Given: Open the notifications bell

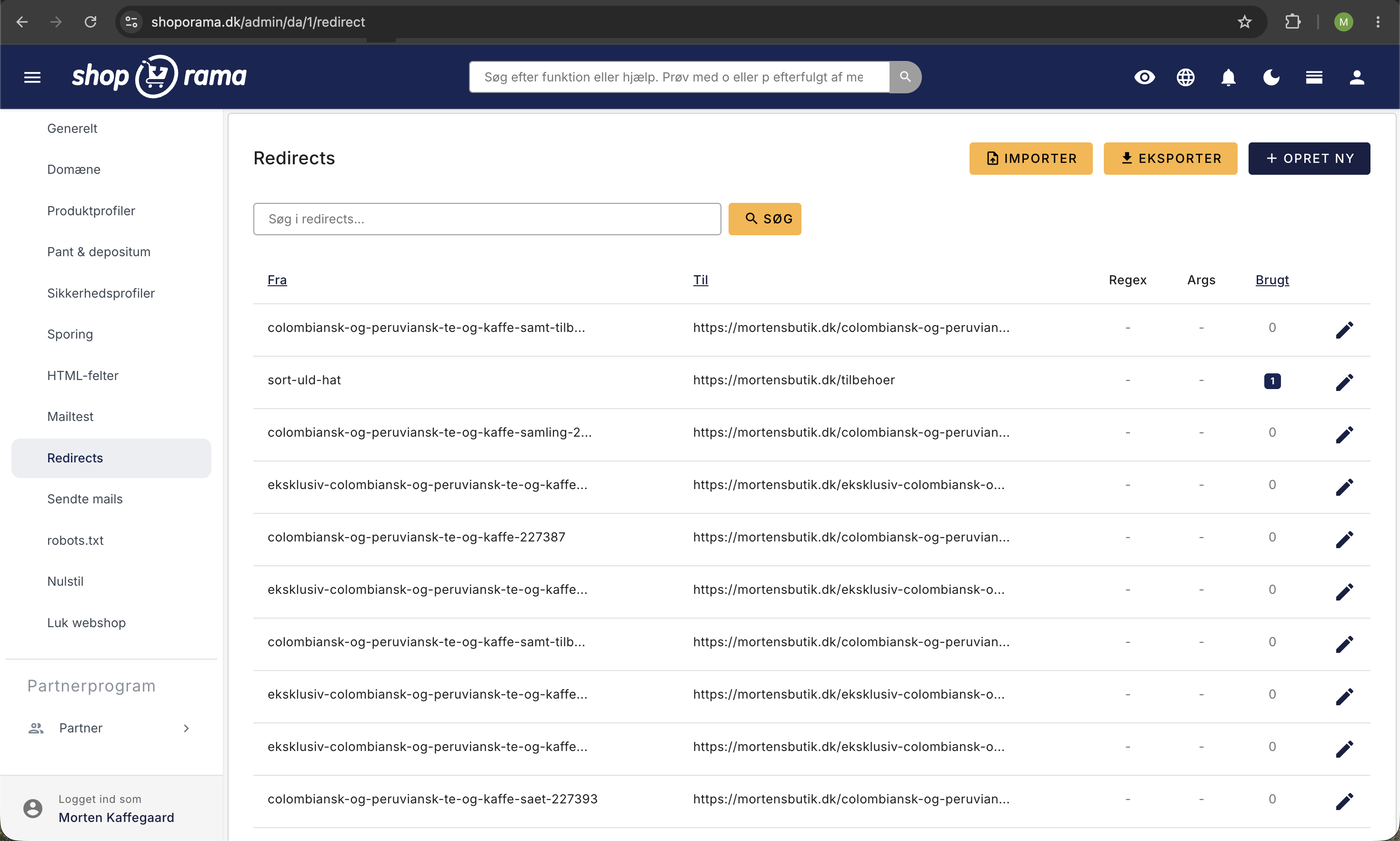Looking at the screenshot, I should tap(1229, 77).
